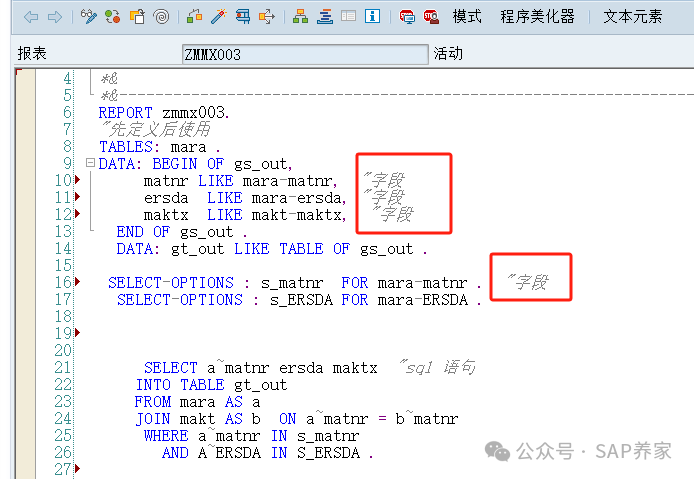Click the JOIN keyword on line 24

coord(153,418)
